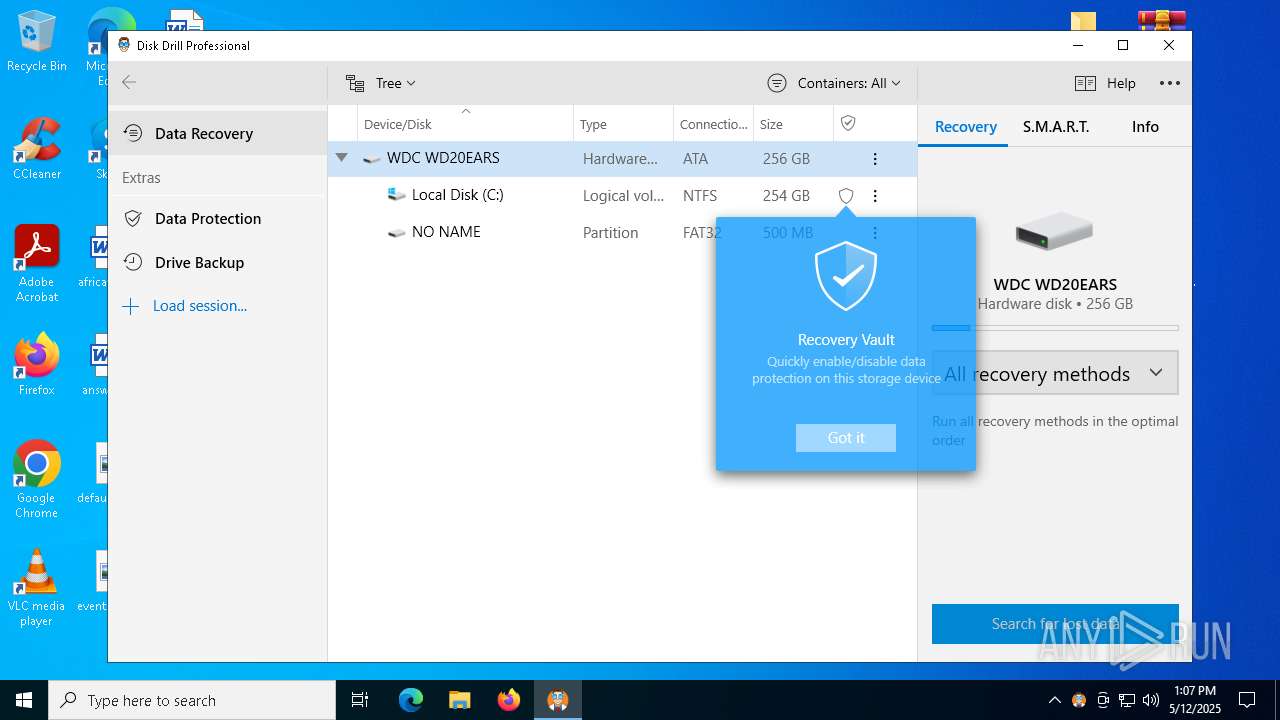Click the Data Protection shield sidebar icon
1280x720 pixels.
tap(132, 218)
